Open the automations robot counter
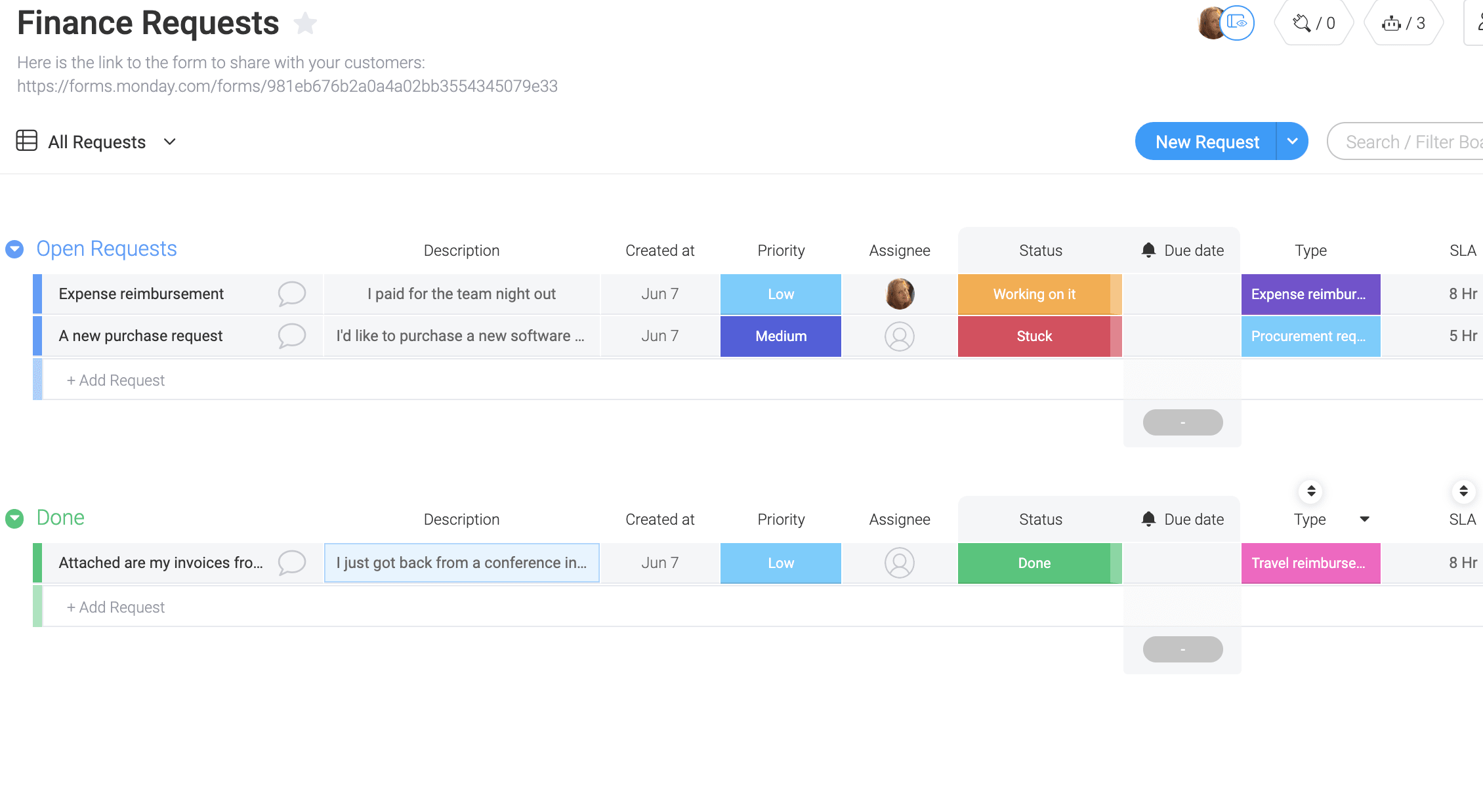 tap(1403, 24)
